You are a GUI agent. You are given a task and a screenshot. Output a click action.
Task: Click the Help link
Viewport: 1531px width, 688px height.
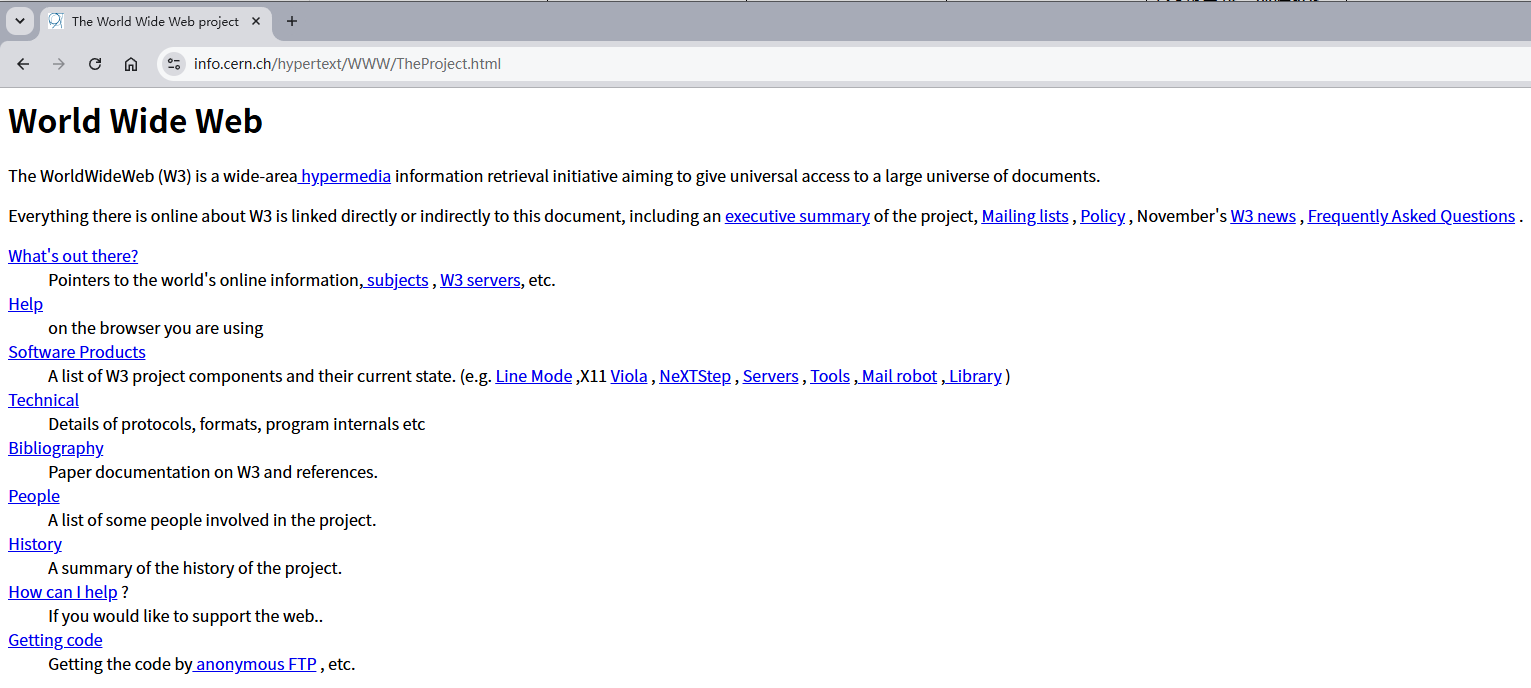(25, 304)
